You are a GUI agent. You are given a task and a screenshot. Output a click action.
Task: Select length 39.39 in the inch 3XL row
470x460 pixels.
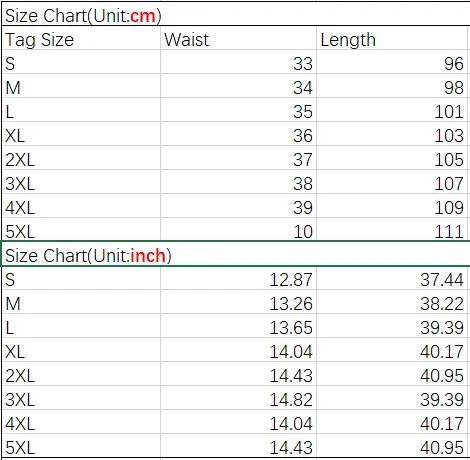392,398
